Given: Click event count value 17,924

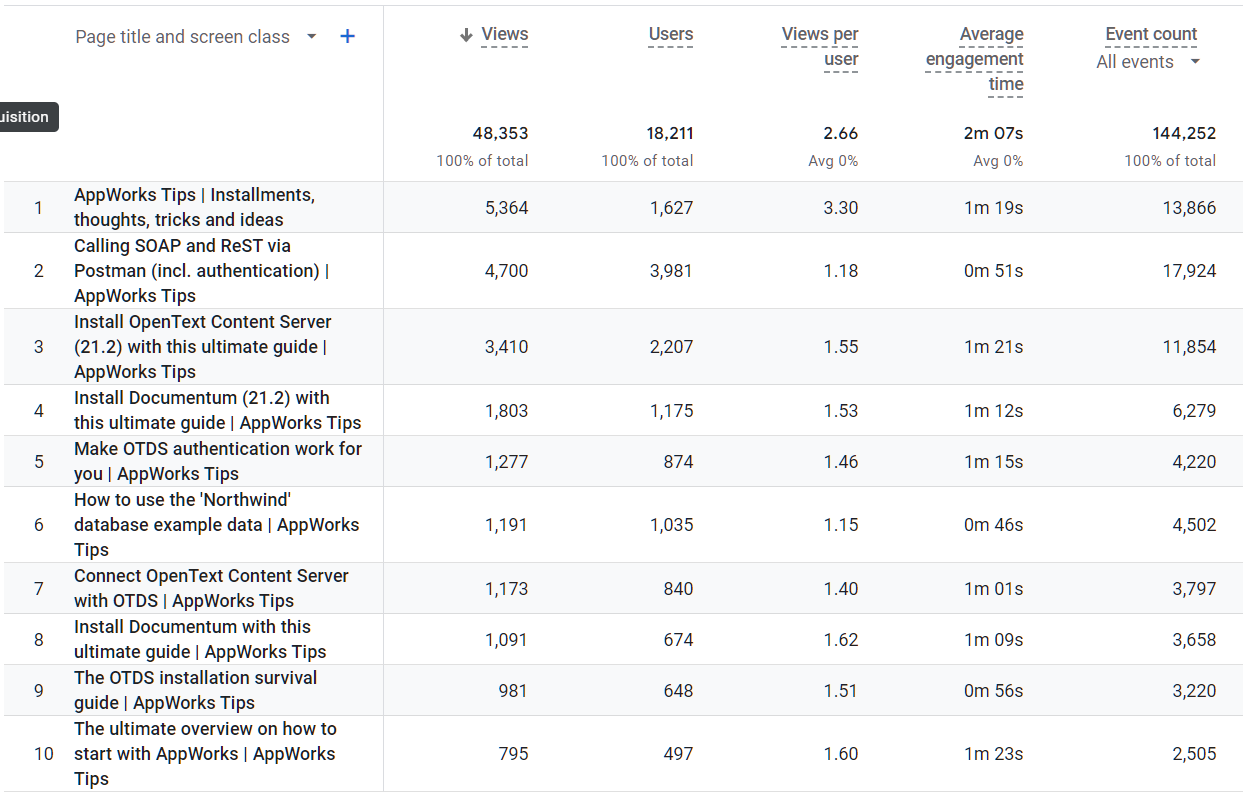Looking at the screenshot, I should tap(1190, 271).
